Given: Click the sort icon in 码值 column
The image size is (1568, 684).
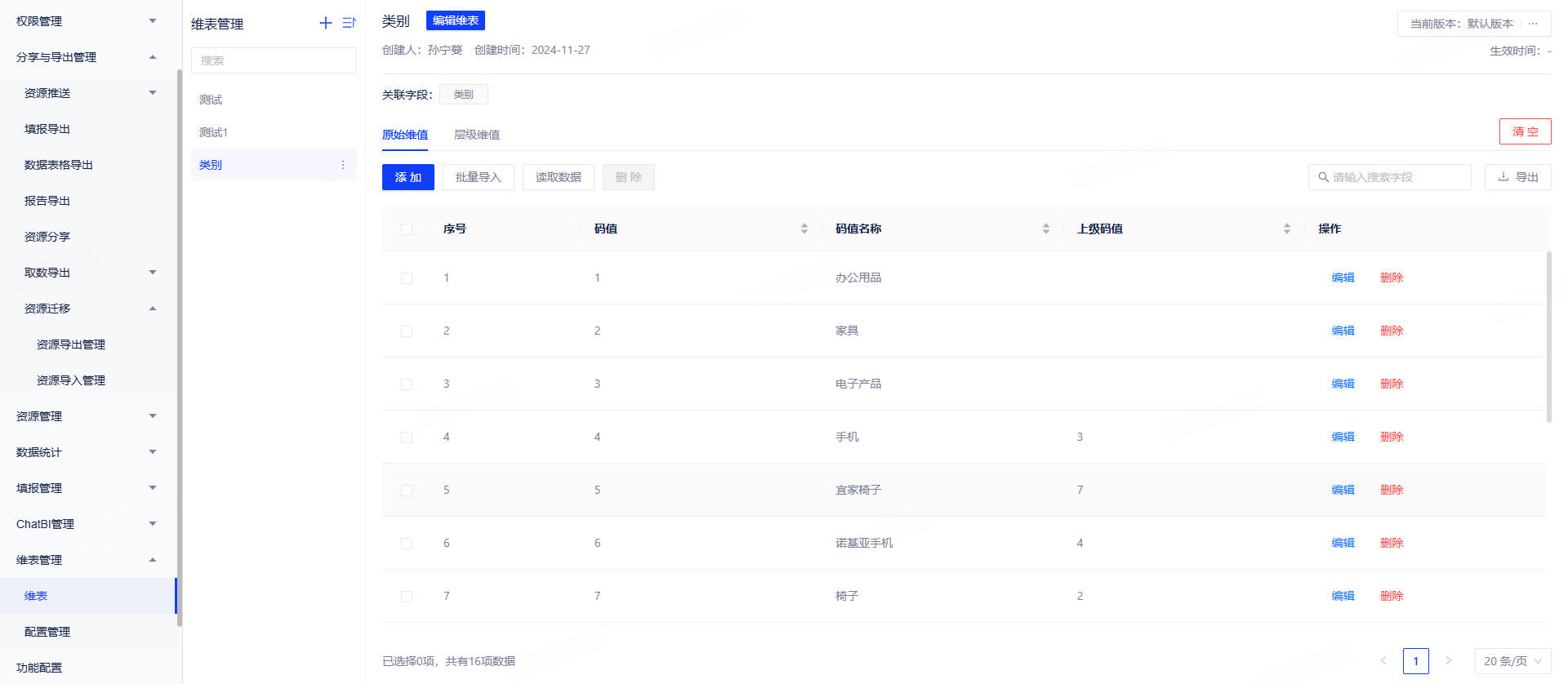Looking at the screenshot, I should pyautogui.click(x=804, y=229).
